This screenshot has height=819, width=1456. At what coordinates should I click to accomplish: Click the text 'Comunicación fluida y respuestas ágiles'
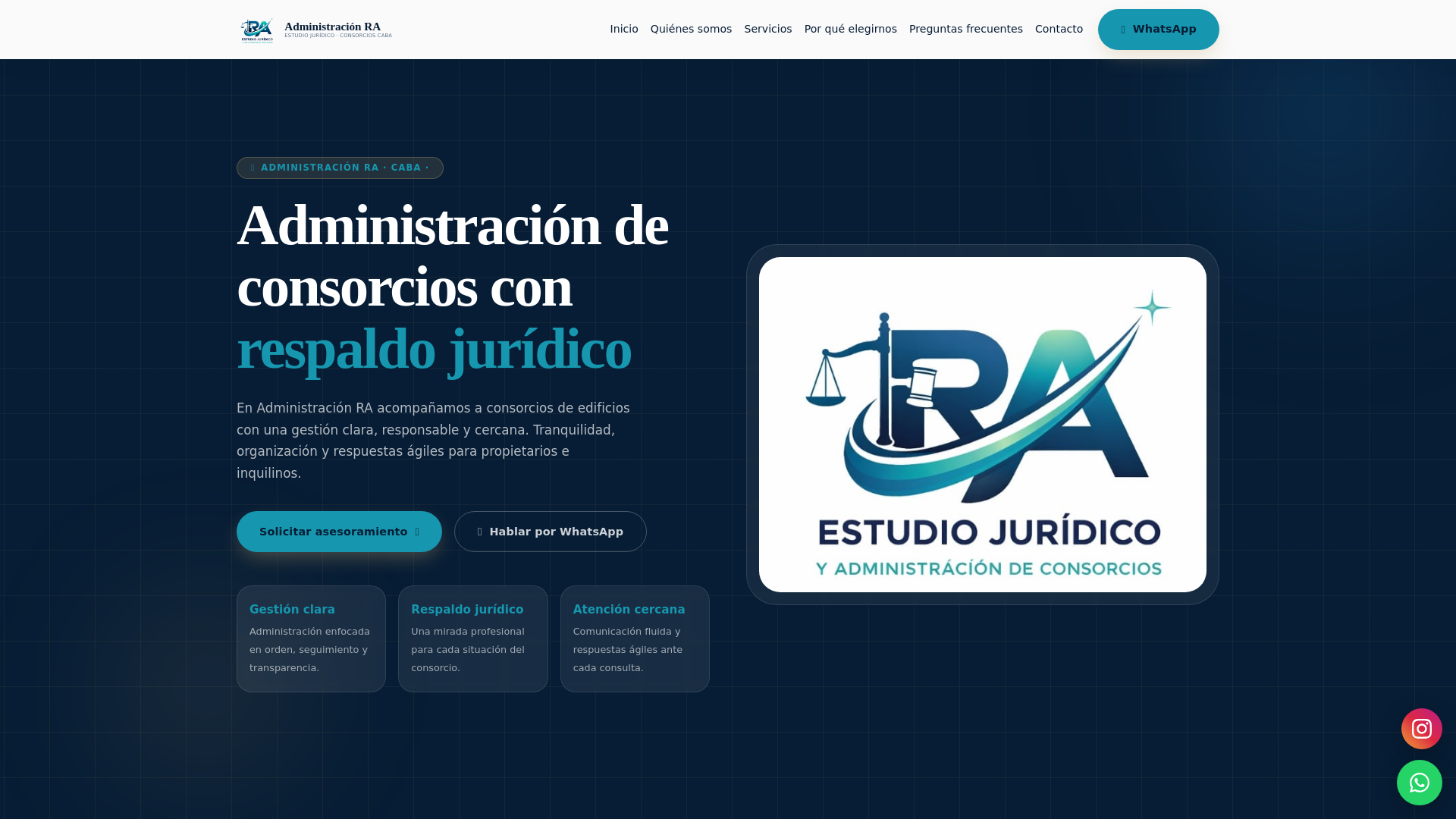(628, 650)
